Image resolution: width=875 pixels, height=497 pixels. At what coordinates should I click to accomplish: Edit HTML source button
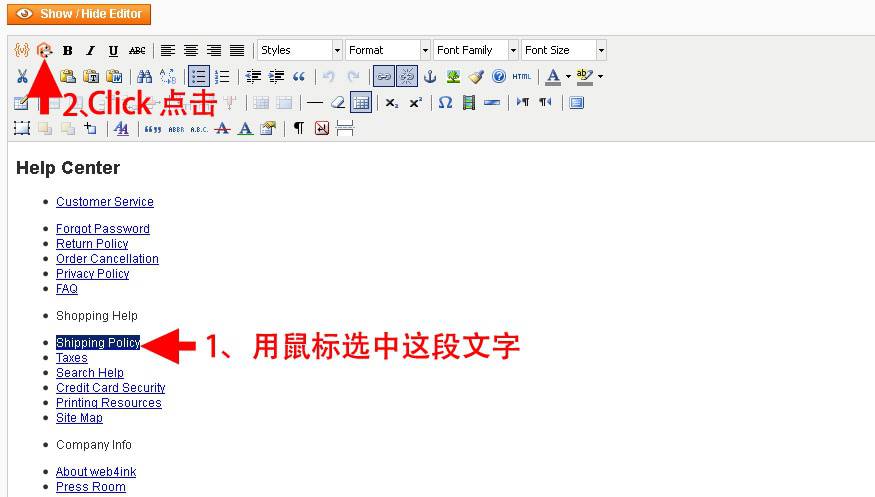[x=522, y=76]
